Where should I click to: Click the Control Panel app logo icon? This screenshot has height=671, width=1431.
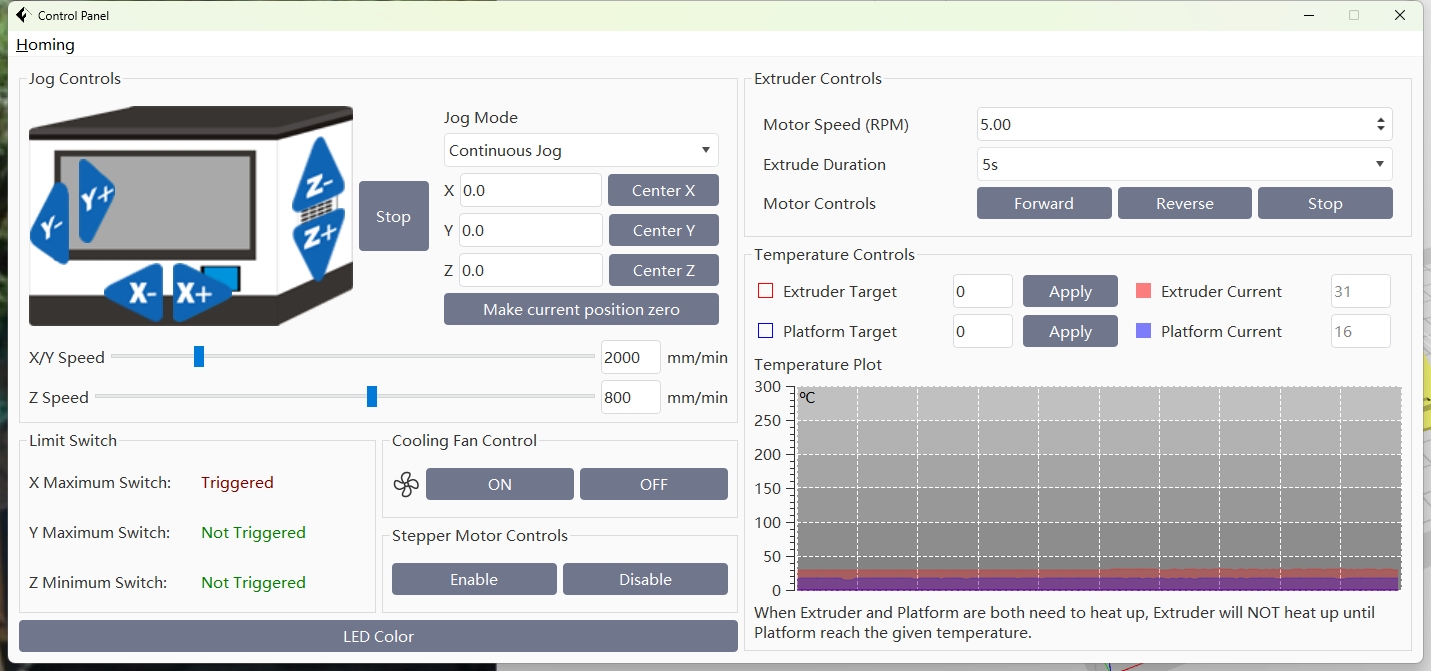coord(22,15)
